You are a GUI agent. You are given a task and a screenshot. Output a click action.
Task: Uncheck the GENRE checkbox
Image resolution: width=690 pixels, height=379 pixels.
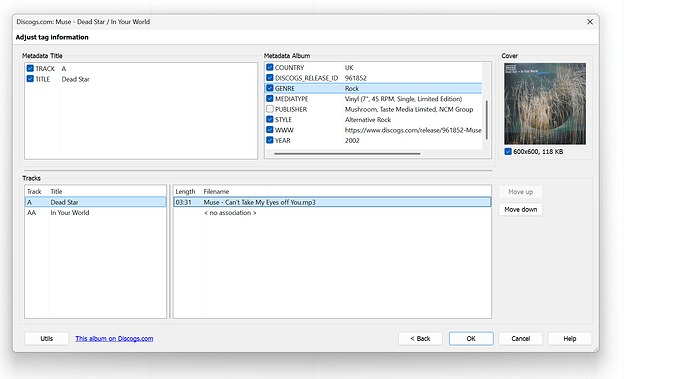tap(270, 88)
